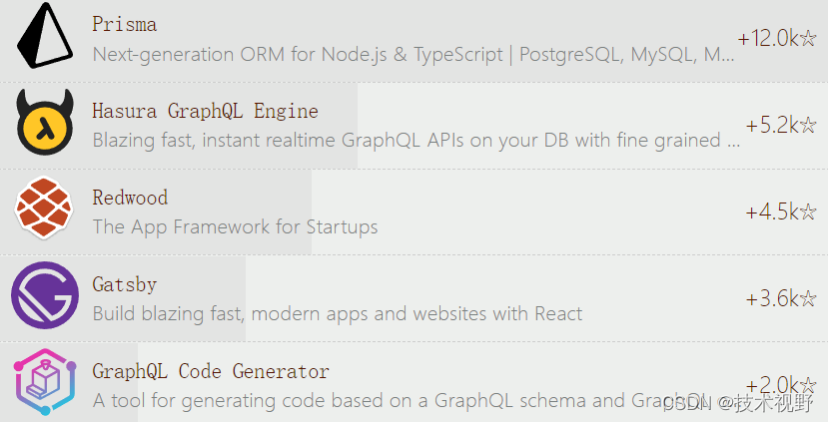The height and width of the screenshot is (422, 828).
Task: Click the purple Gatsby G logo
Action: 45,295
